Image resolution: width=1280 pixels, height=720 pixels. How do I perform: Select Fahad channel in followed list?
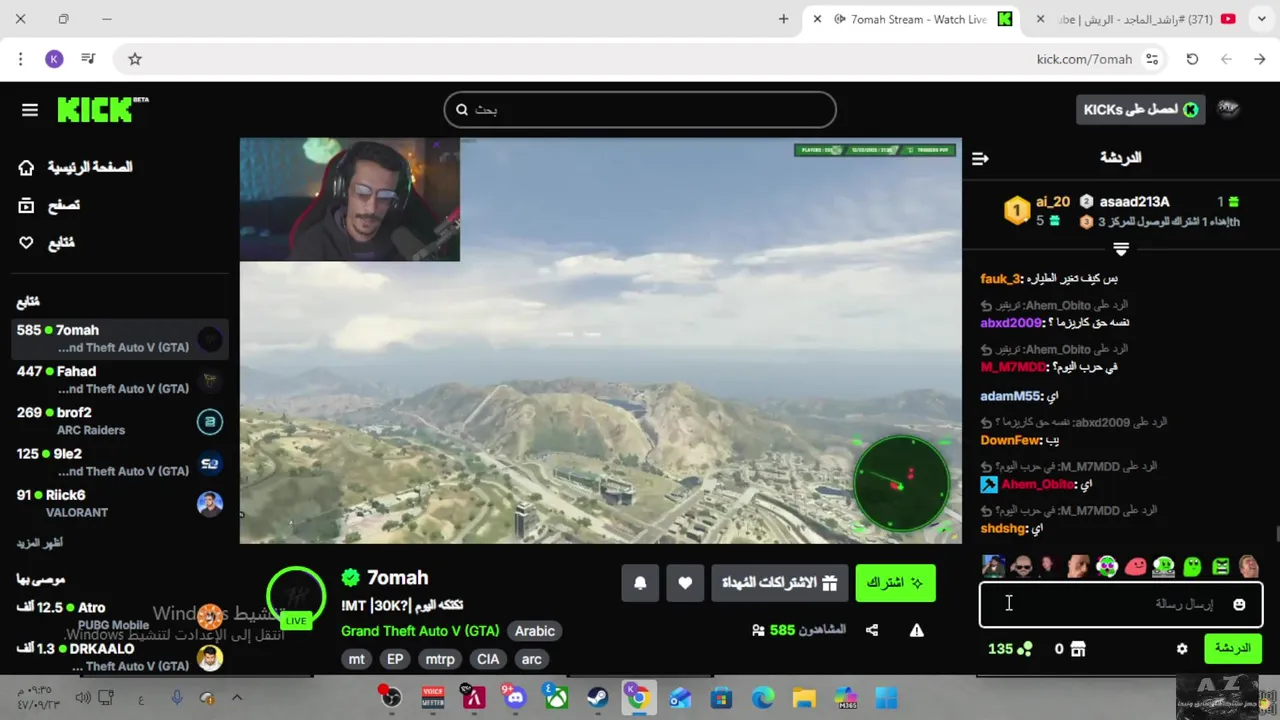[x=120, y=379]
